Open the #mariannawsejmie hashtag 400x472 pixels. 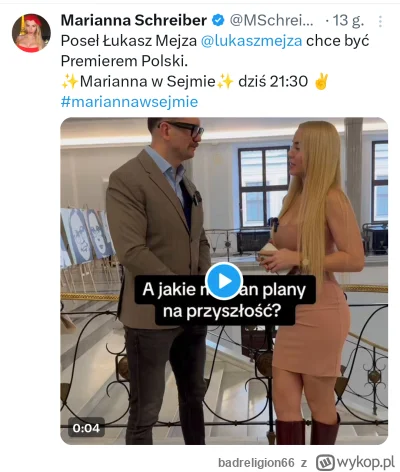click(x=129, y=102)
